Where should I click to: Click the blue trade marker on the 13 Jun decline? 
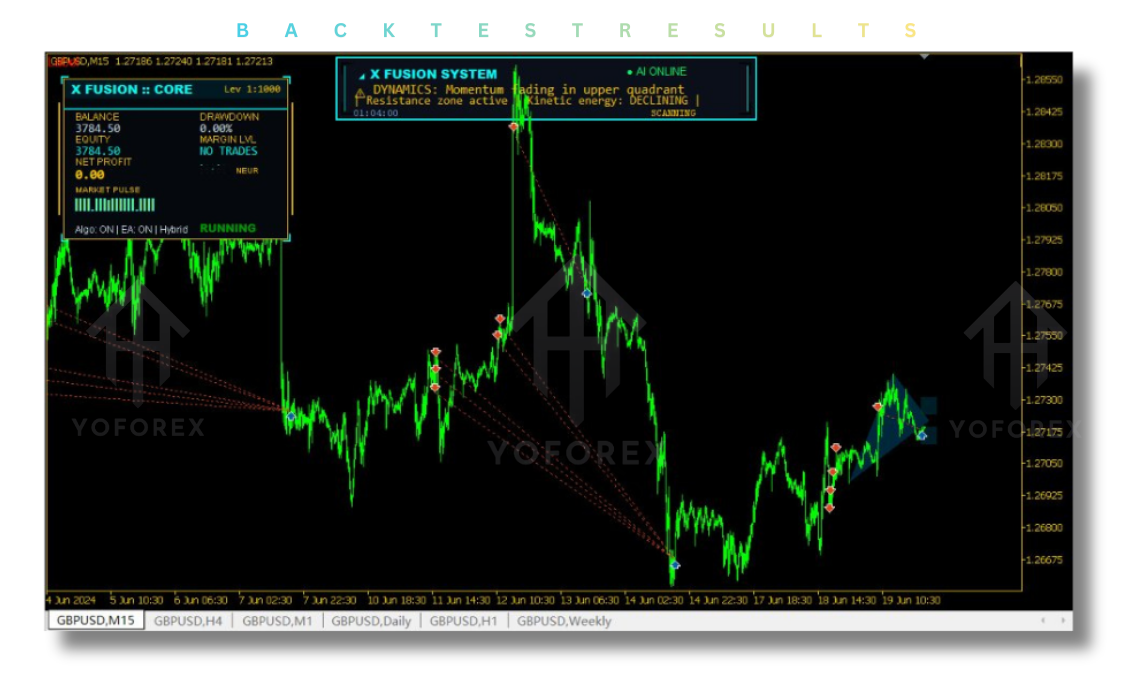point(587,293)
